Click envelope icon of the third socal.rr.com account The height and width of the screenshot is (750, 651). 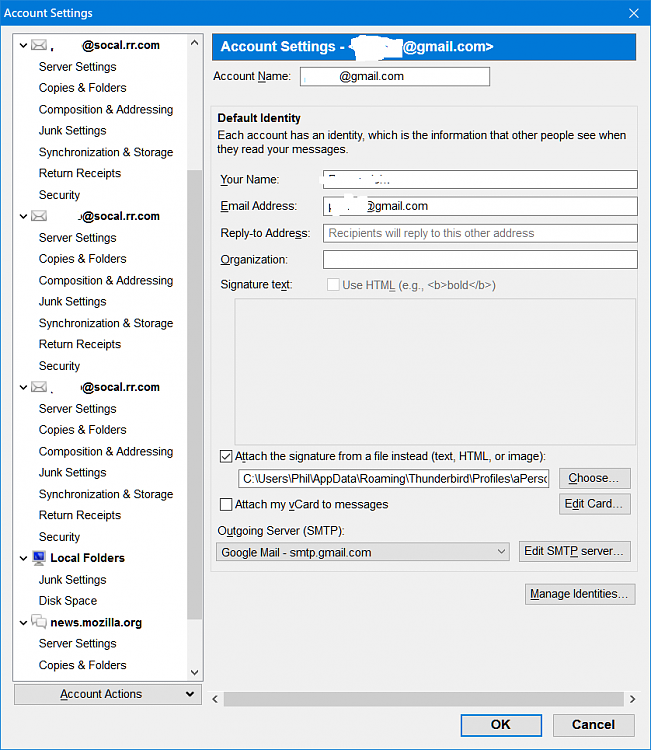(39, 387)
